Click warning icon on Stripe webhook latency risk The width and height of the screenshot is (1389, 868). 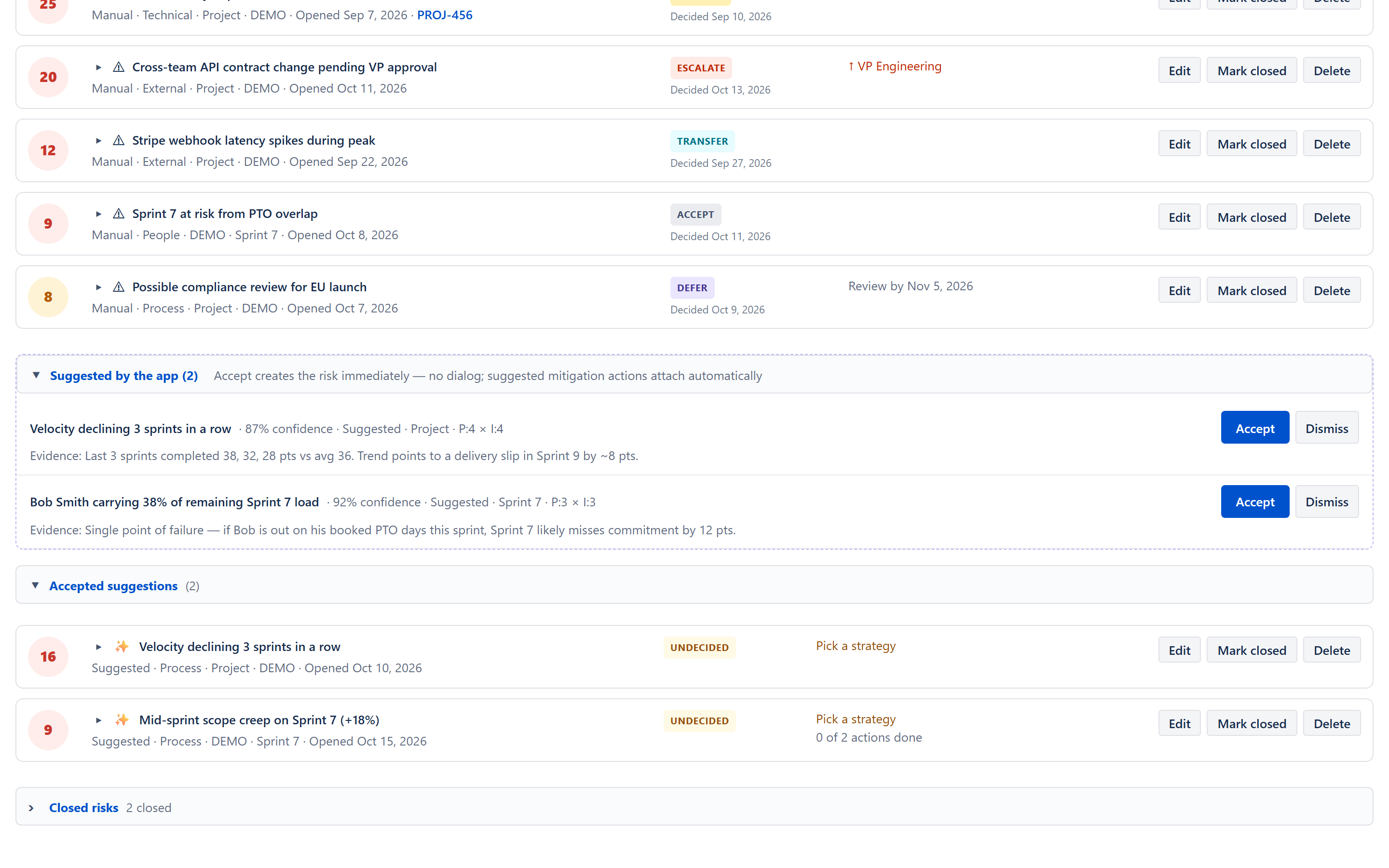click(x=119, y=141)
